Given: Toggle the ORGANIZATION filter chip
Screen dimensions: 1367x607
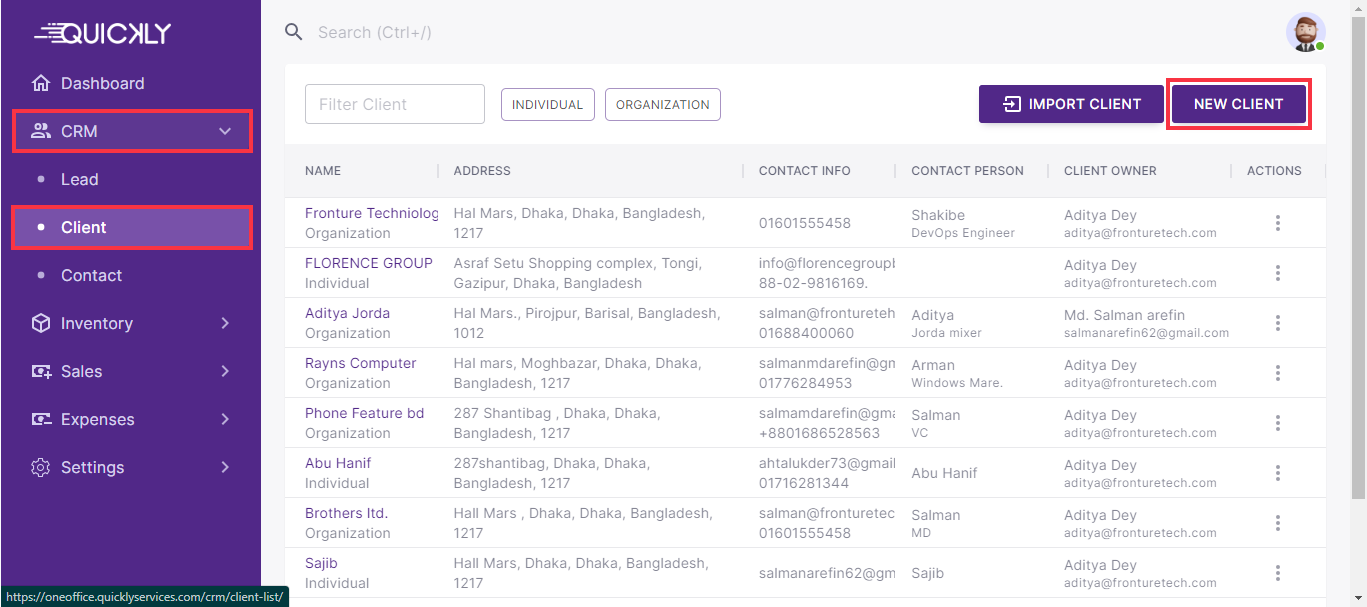Looking at the screenshot, I should [662, 104].
